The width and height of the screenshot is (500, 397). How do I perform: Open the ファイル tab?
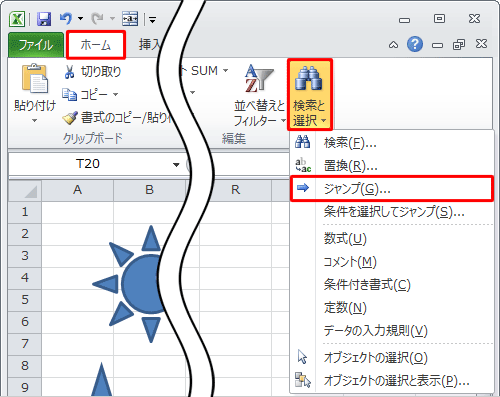click(36, 45)
